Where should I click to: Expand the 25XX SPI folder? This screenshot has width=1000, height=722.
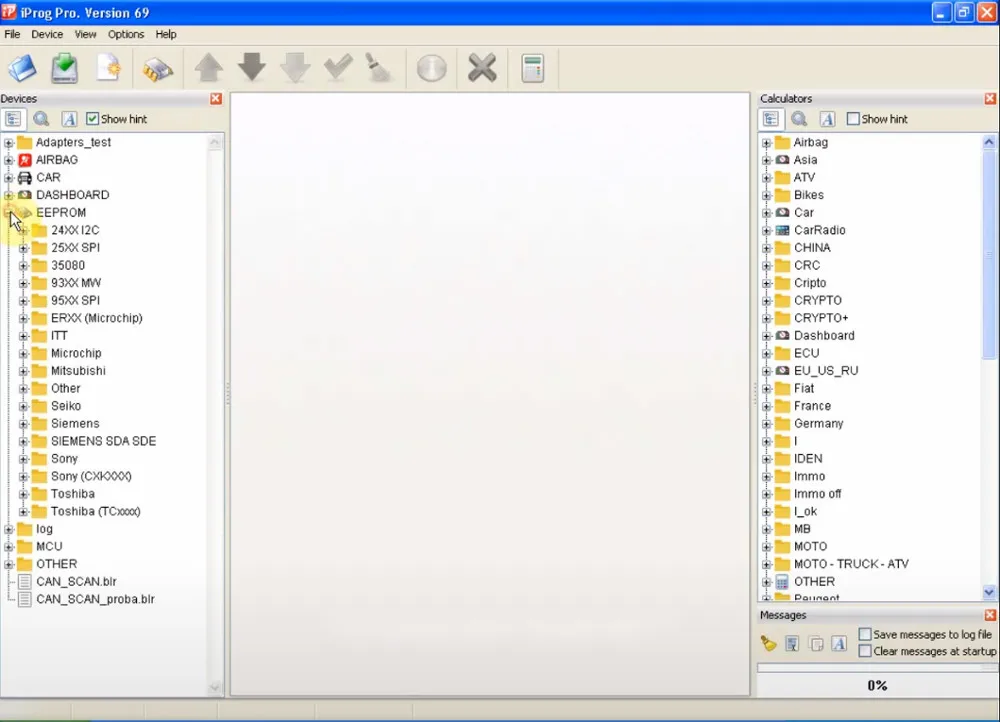(24, 248)
